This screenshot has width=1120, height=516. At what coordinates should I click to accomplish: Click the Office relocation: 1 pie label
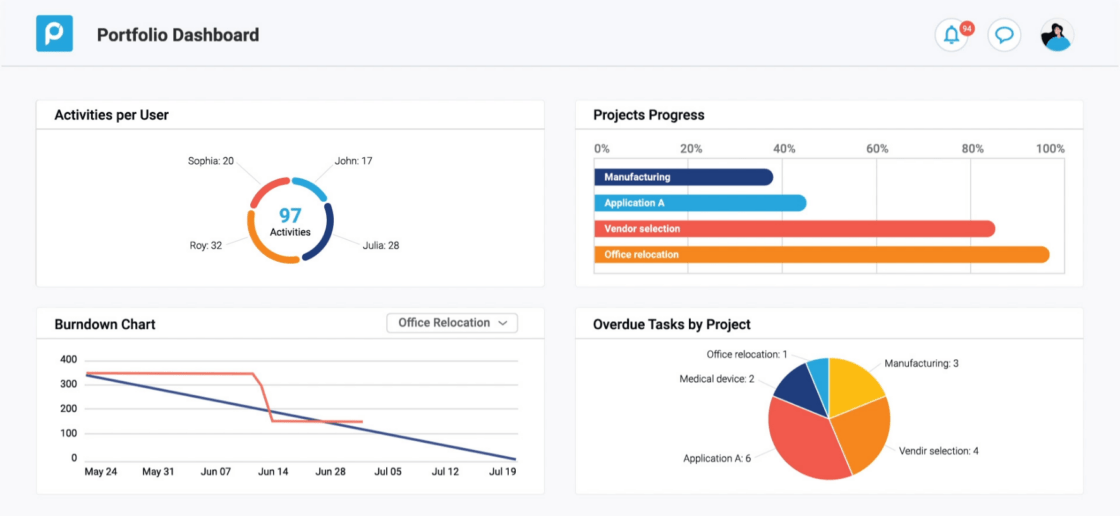[x=747, y=354]
